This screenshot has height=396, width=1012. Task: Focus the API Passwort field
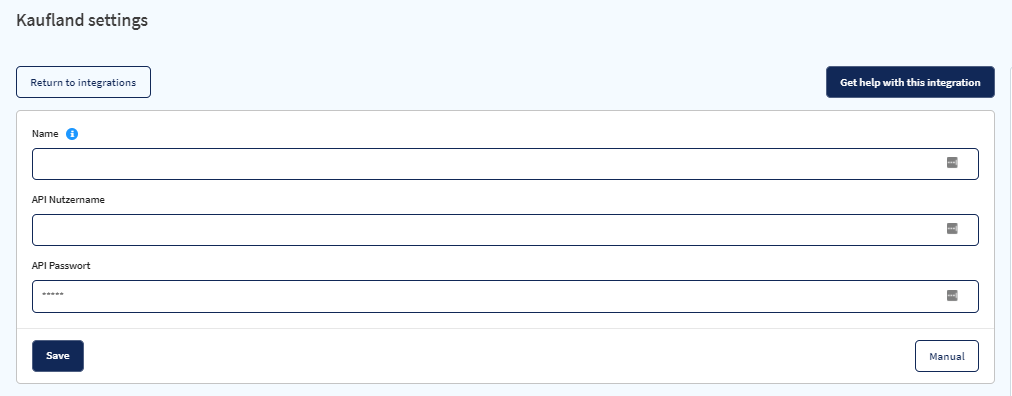[505, 296]
